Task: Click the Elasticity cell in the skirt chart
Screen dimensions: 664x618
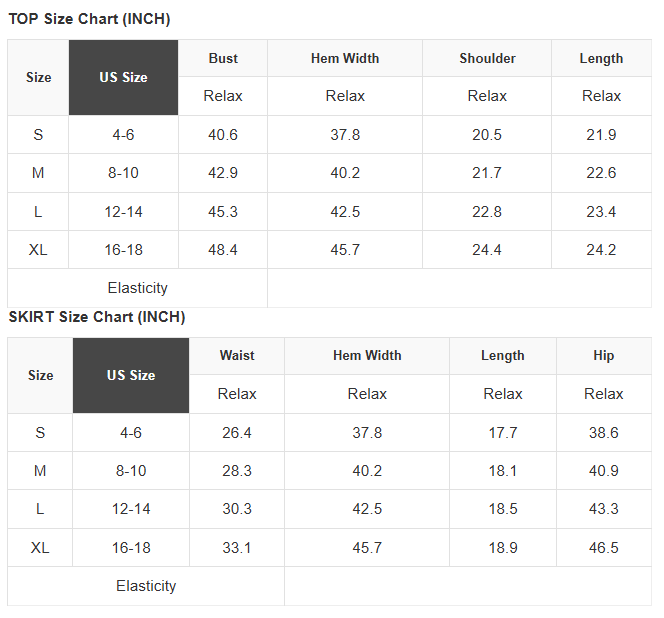Action: coord(146,586)
